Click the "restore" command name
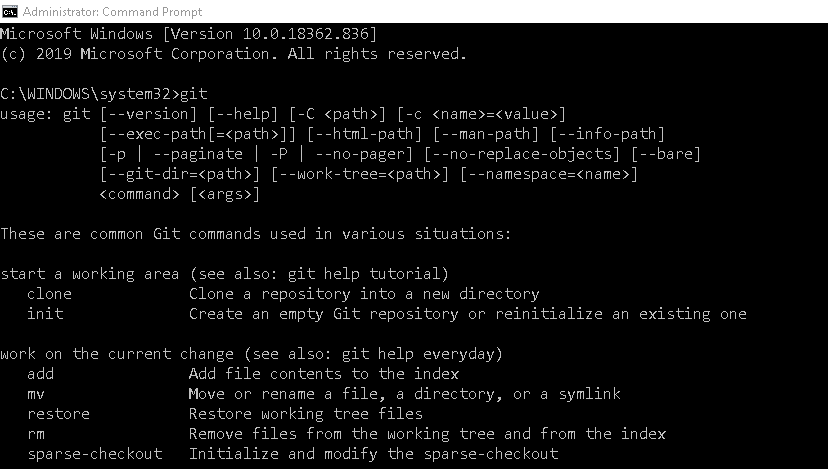 click(58, 414)
